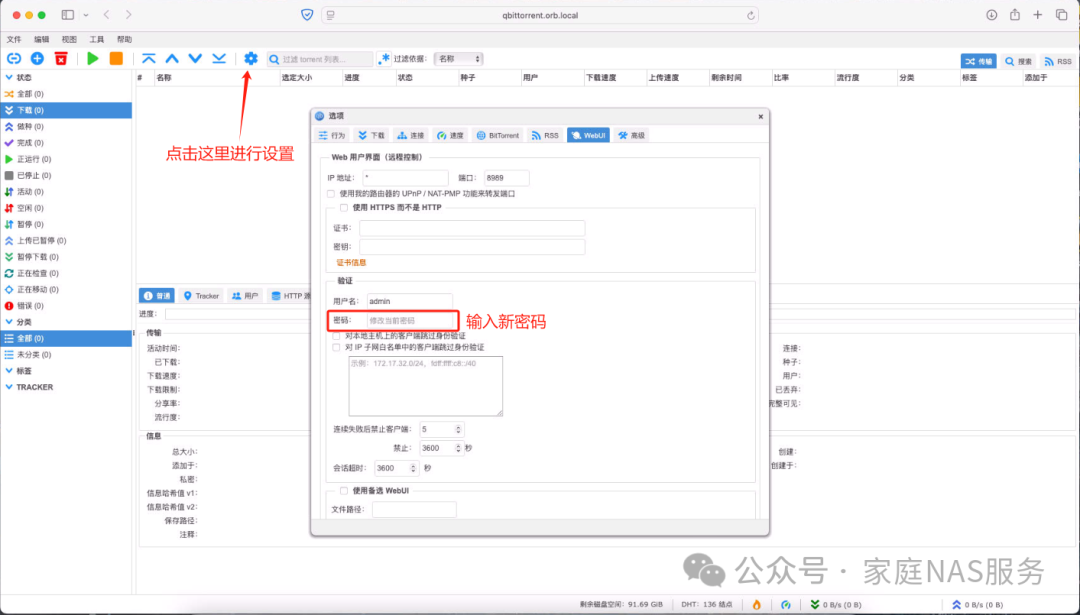Viewport: 1080px width, 615px height.
Task: Collapse the 状态 sidebar section
Action: pyautogui.click(x=8, y=76)
